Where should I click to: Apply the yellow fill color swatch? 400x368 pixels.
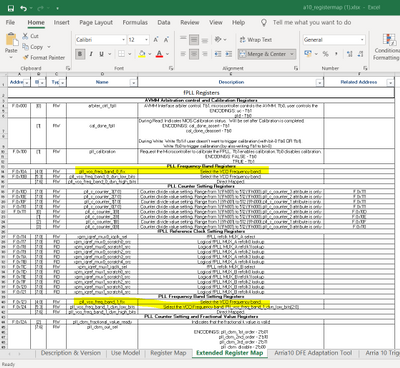142,54
